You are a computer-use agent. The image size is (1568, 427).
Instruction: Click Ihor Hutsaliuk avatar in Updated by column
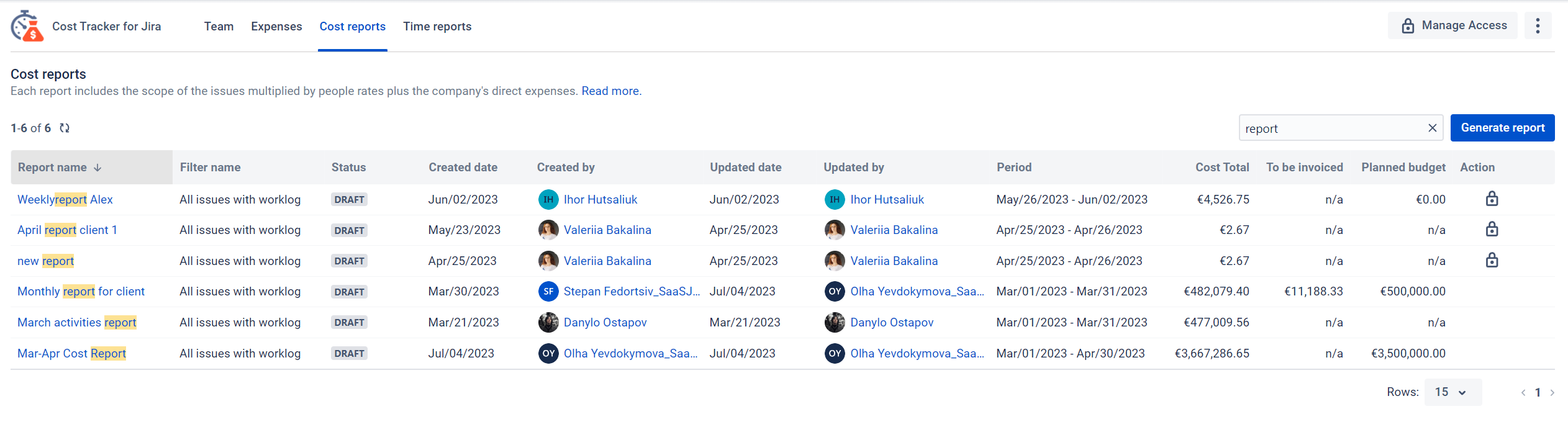835,199
